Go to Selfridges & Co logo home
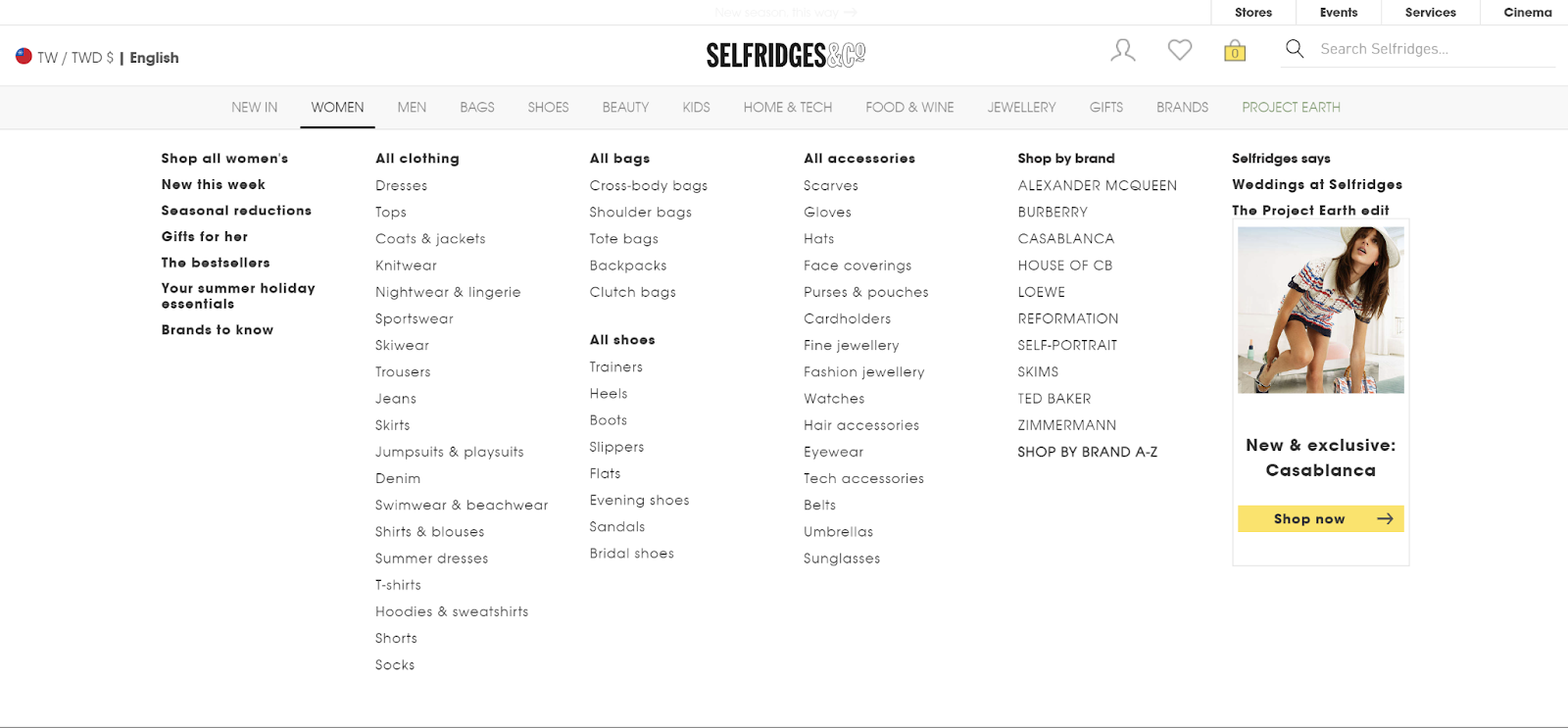 pos(786,55)
